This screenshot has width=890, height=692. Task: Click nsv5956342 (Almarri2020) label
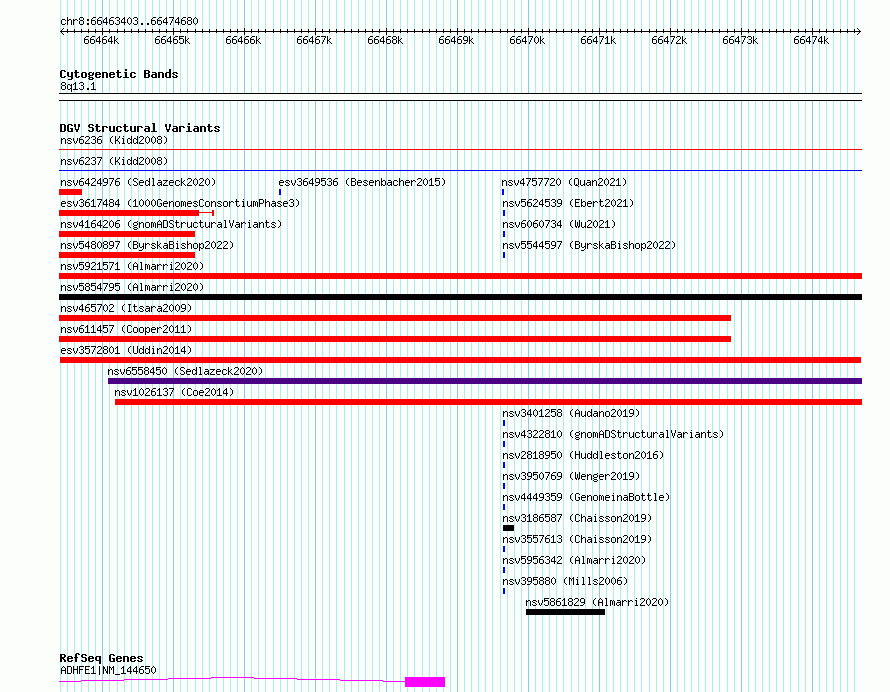point(574,560)
